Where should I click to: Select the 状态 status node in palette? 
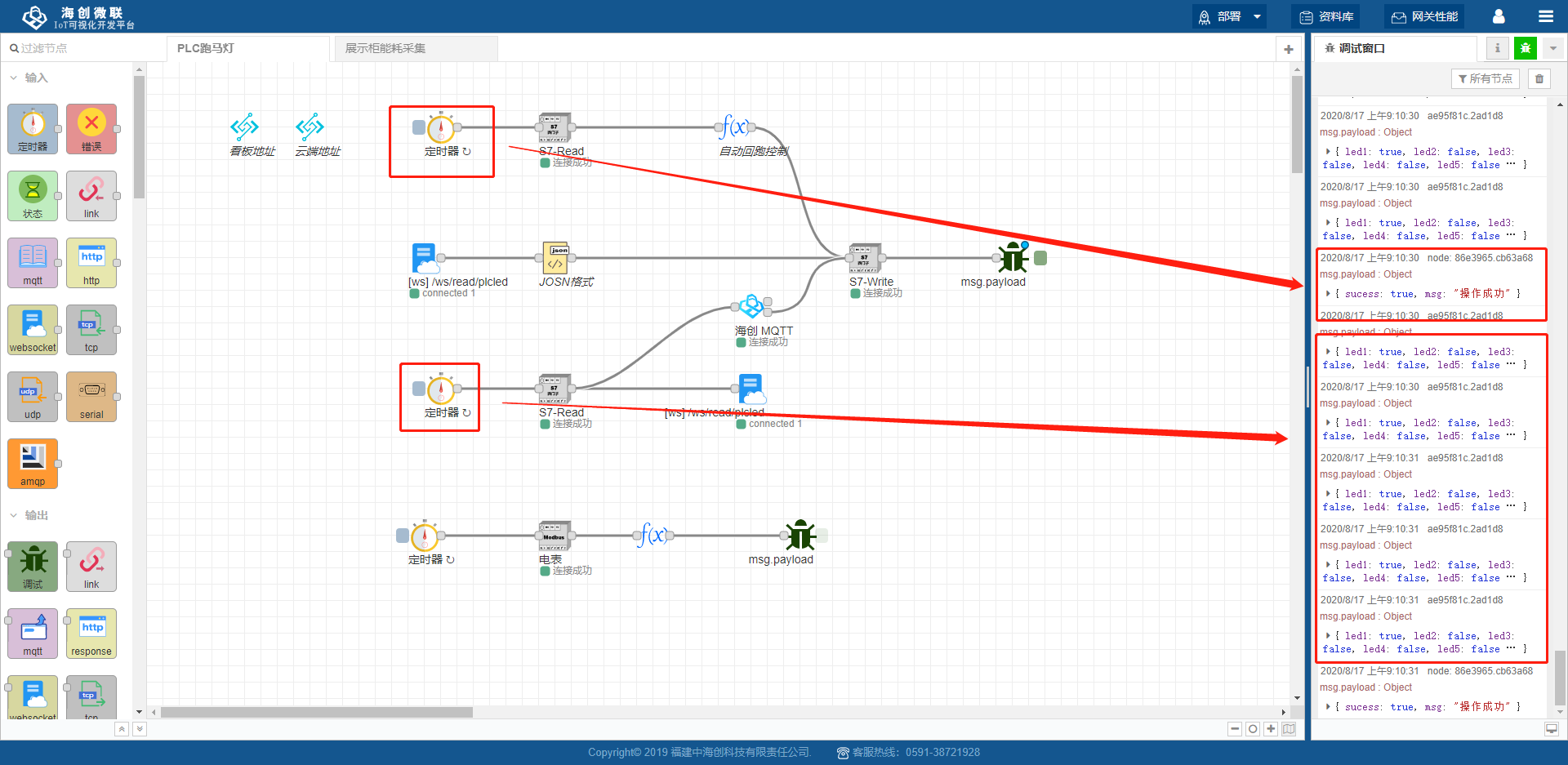pyautogui.click(x=33, y=196)
